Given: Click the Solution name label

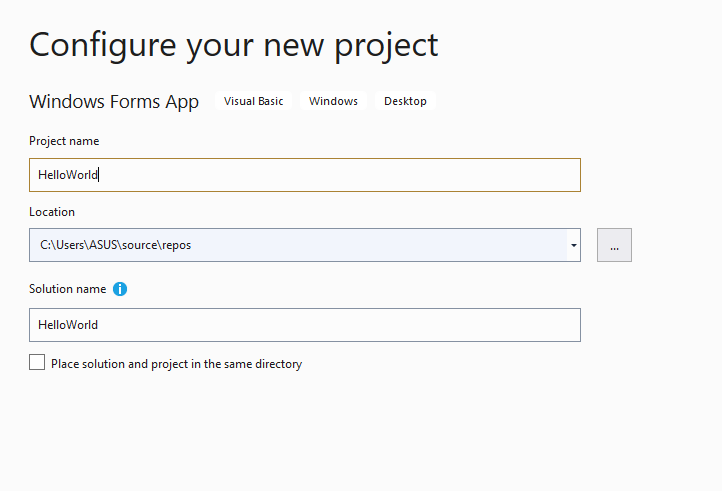Looking at the screenshot, I should coord(67,289).
